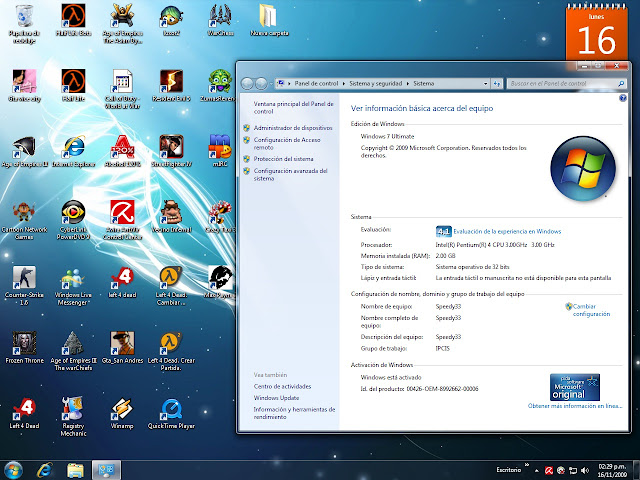Select the Gta_San Andres desktop icon
The height and width of the screenshot is (480, 640).
pos(121,343)
